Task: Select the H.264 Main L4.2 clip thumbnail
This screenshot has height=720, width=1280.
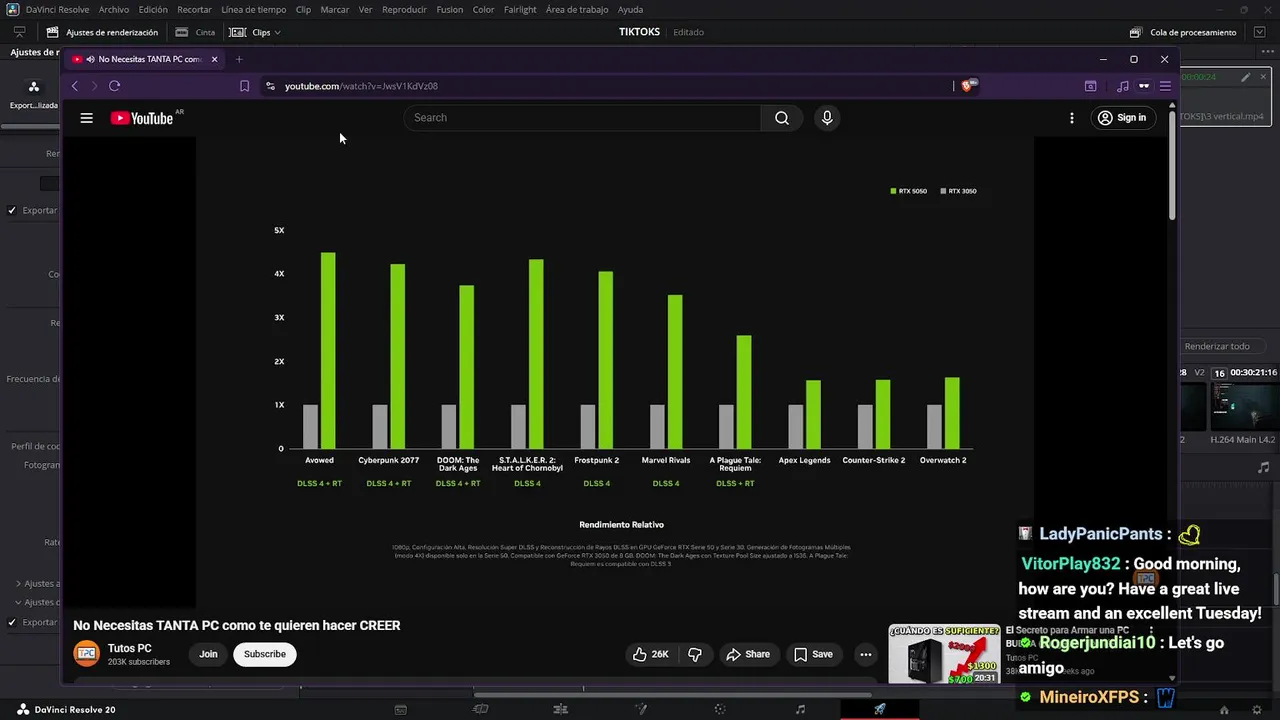Action: click(x=1243, y=407)
